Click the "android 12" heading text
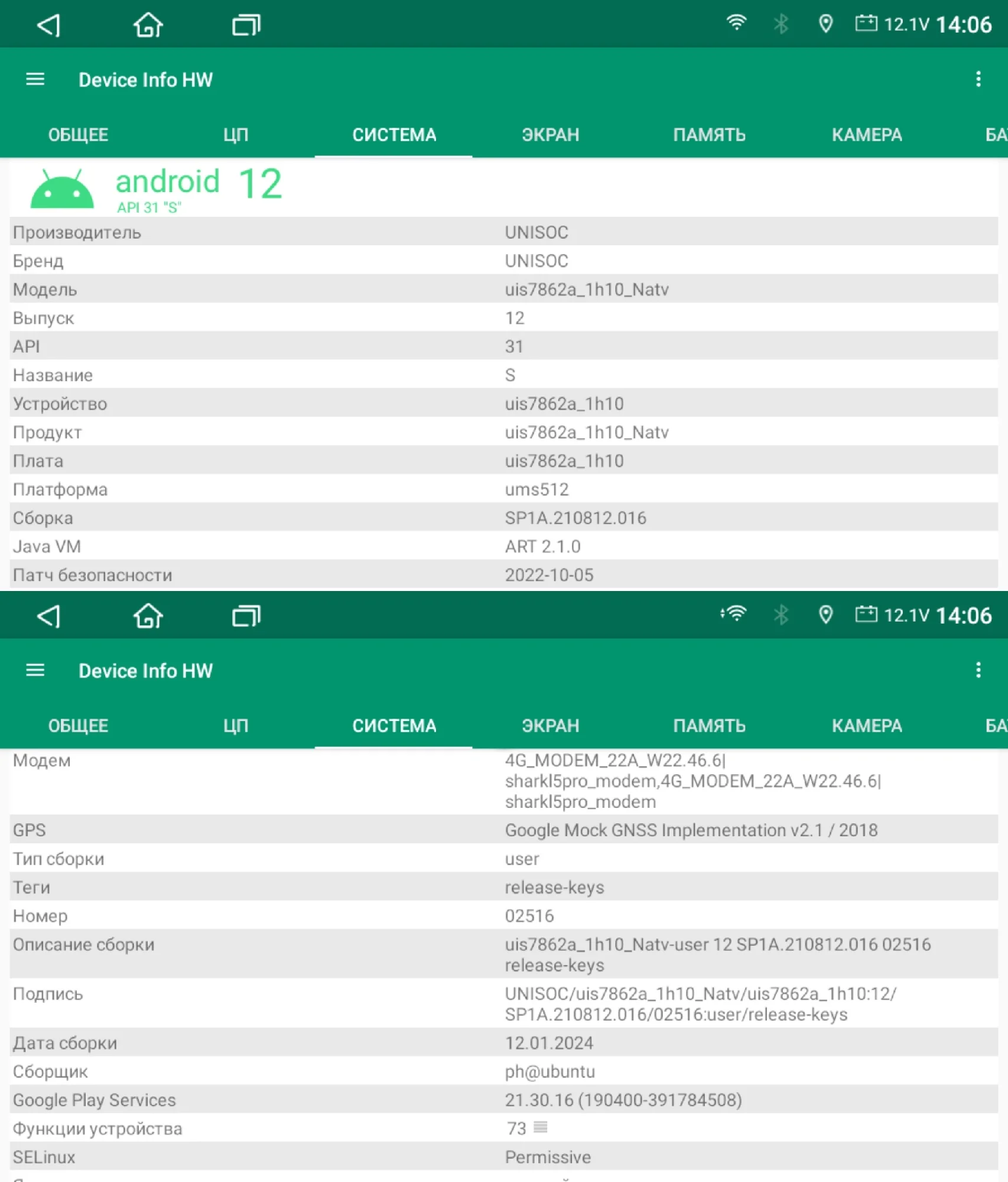Screen dimensions: 1008x1182 [199, 183]
